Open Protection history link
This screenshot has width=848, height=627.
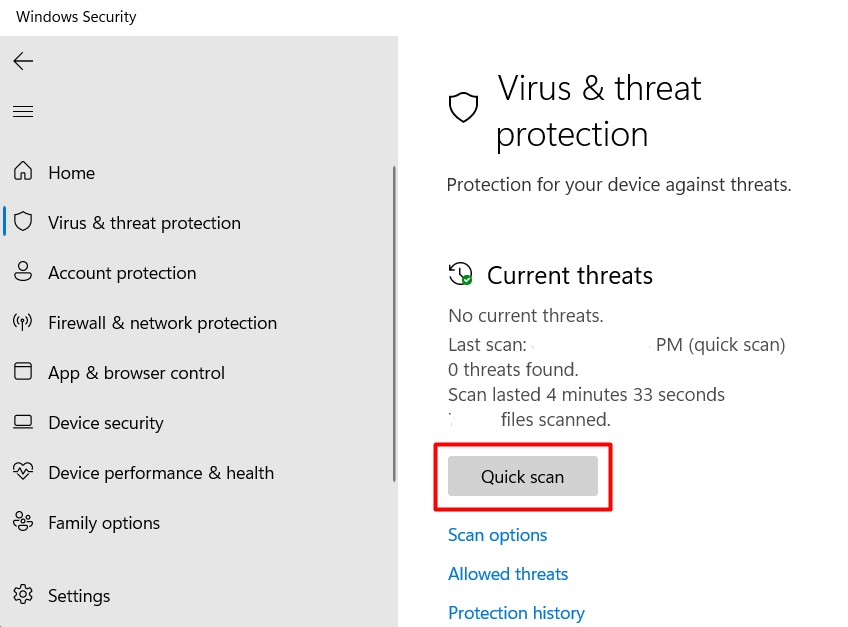(516, 613)
